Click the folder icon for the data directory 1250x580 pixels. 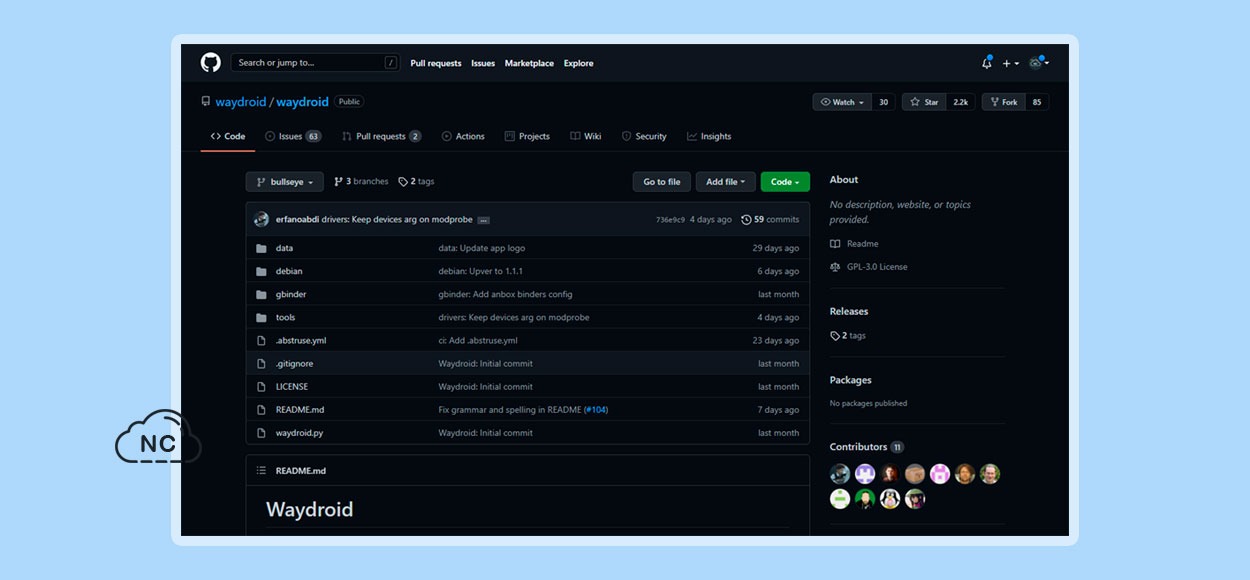click(x=261, y=248)
